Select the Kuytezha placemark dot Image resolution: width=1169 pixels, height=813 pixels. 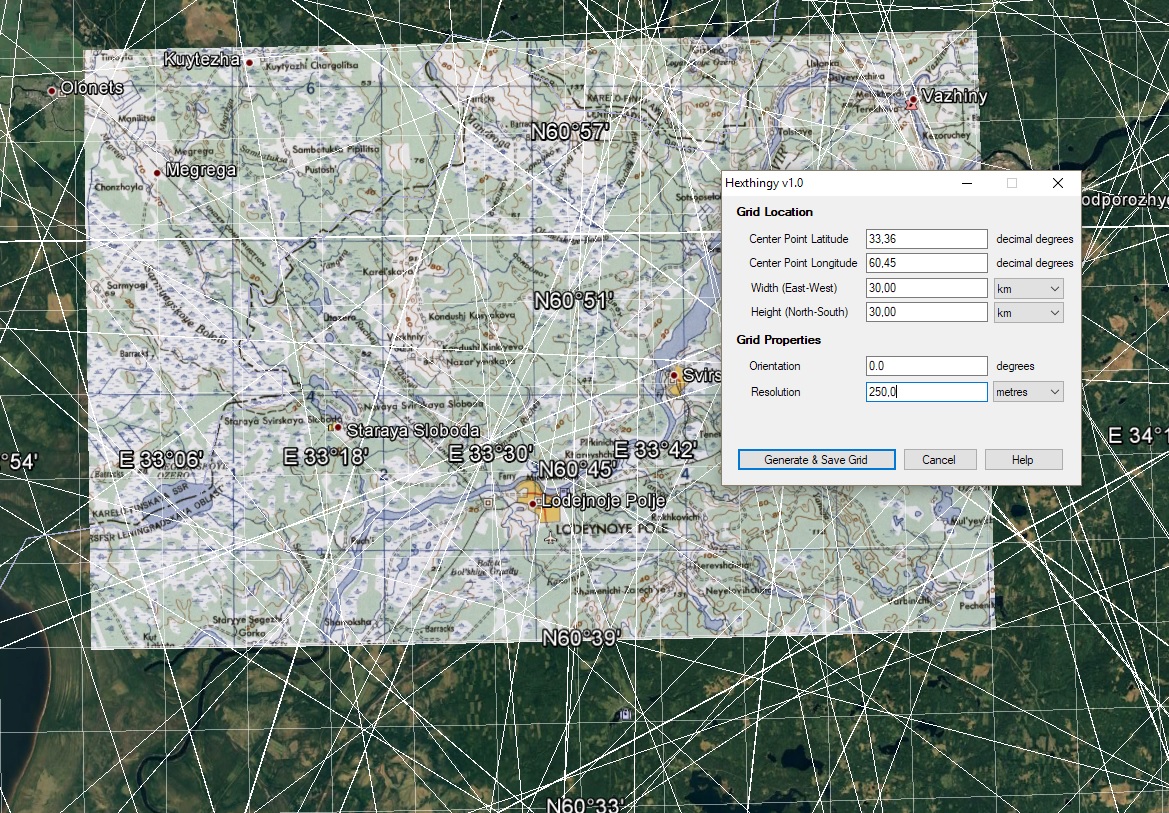point(250,63)
